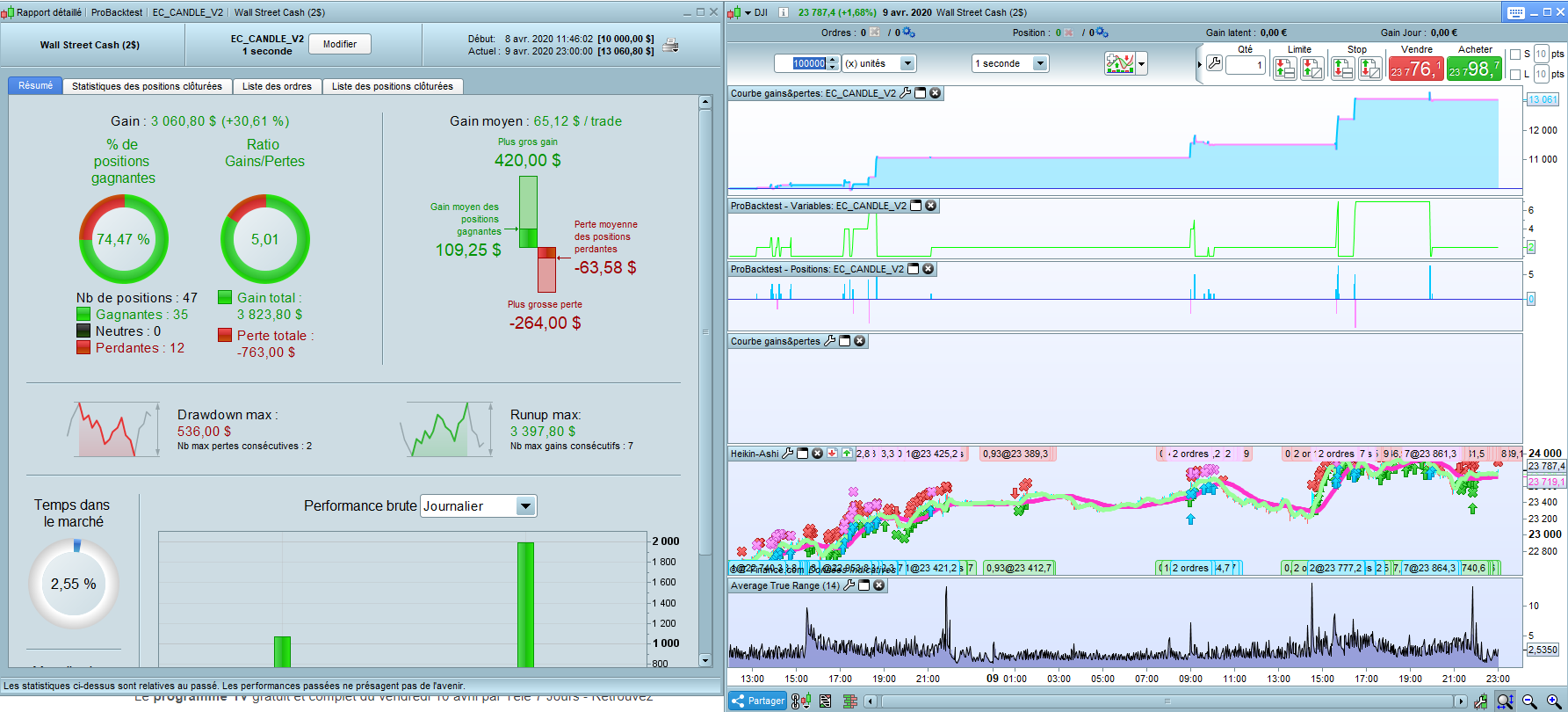Click the S points value field
This screenshot has width=1568, height=712.
tap(1541, 54)
